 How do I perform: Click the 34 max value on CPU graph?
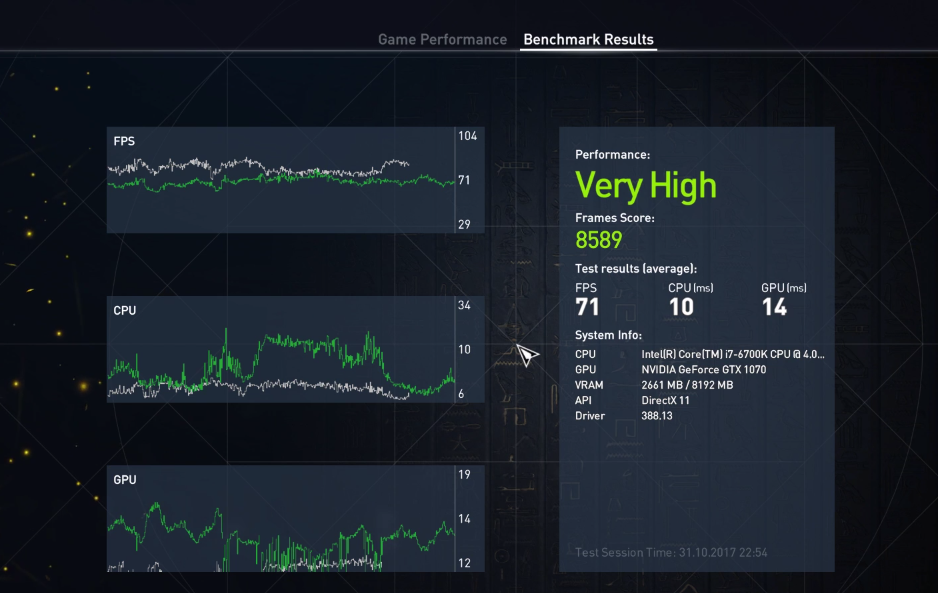pyautogui.click(x=464, y=305)
